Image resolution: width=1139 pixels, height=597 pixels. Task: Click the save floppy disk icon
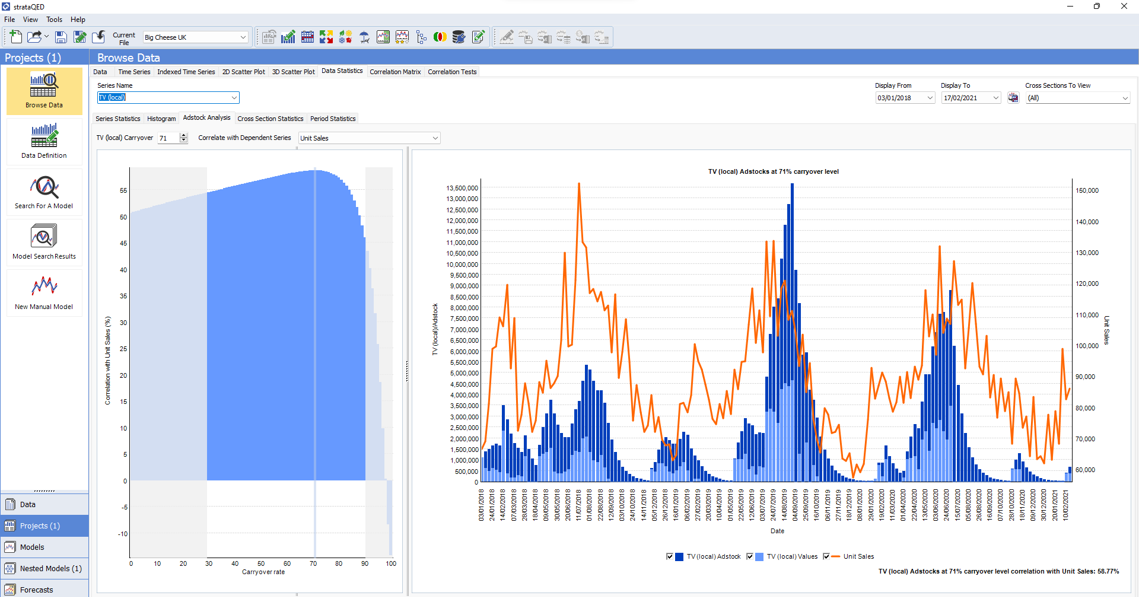click(x=61, y=37)
